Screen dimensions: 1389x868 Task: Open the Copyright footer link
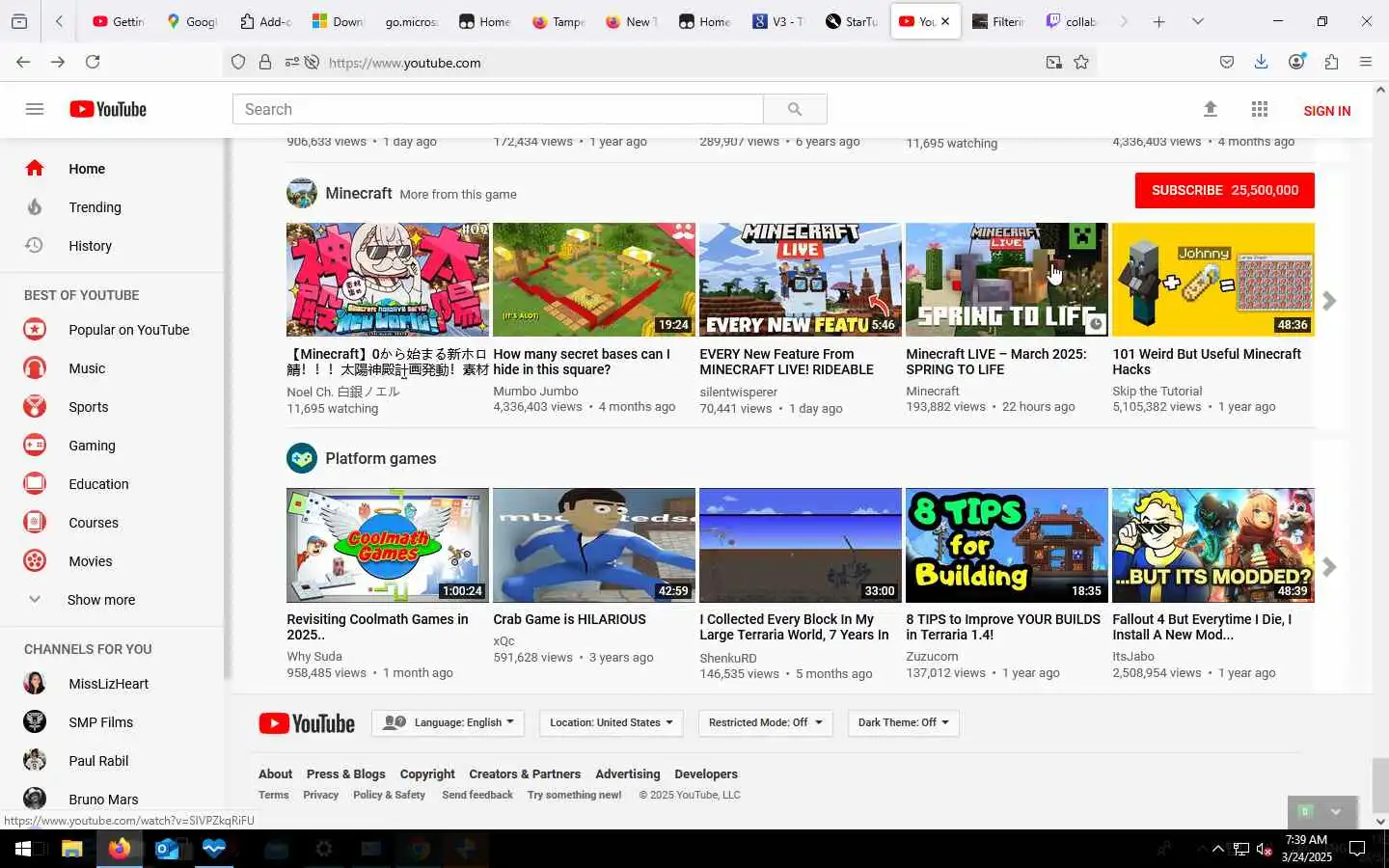tap(427, 773)
